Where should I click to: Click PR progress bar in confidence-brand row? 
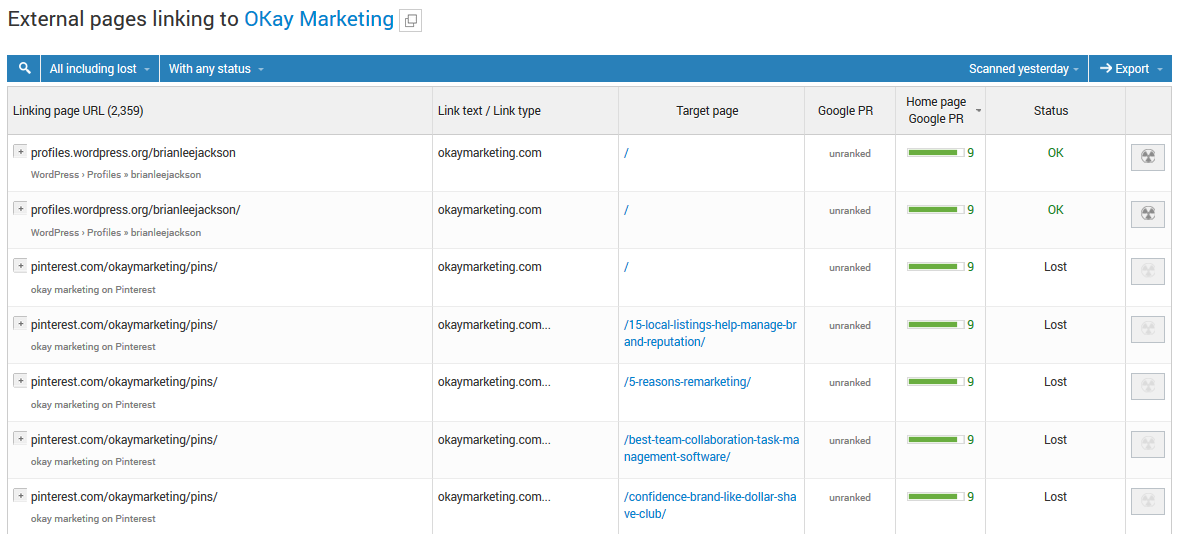tap(935, 497)
